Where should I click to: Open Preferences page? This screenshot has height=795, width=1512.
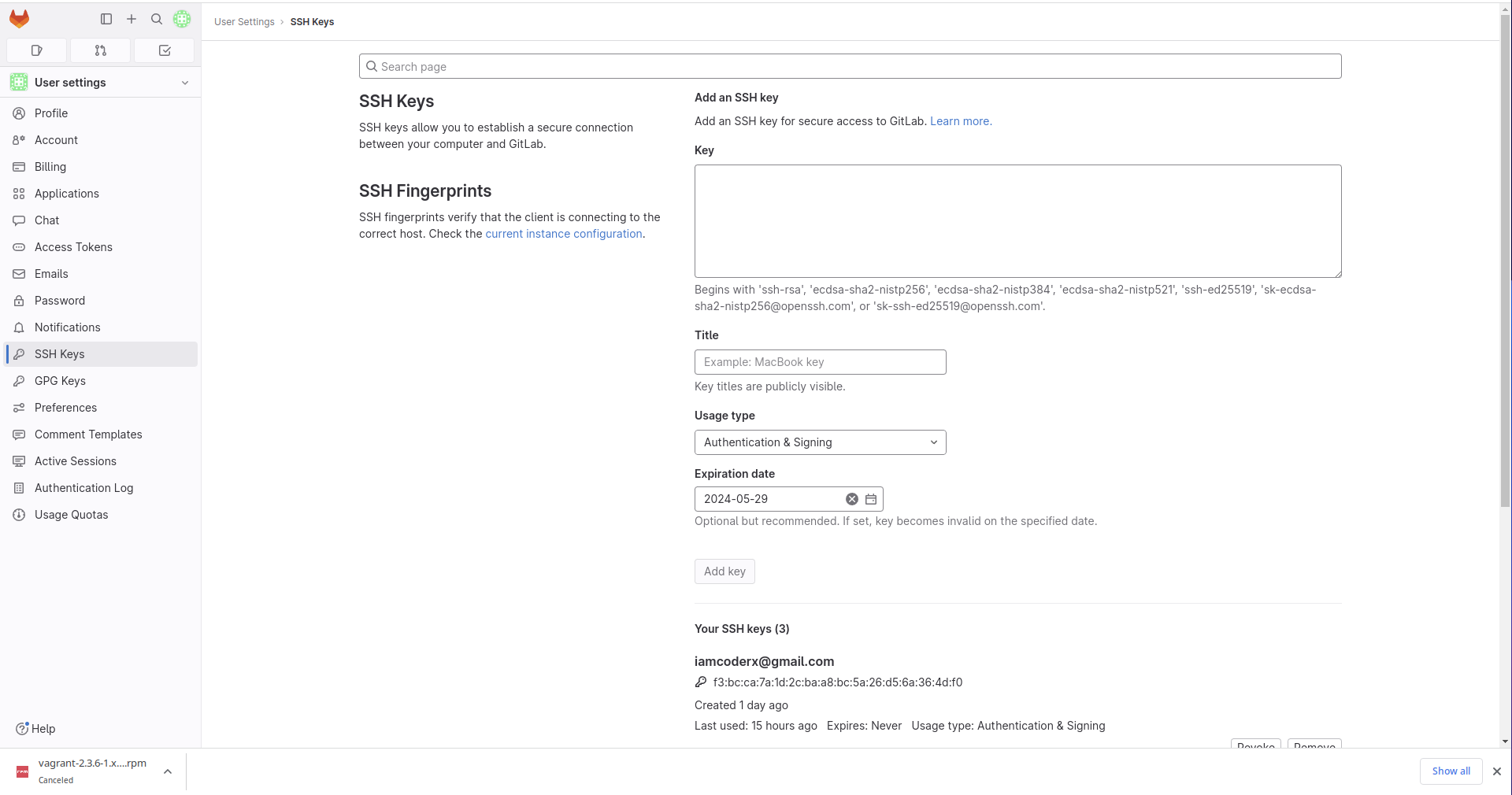101,408
